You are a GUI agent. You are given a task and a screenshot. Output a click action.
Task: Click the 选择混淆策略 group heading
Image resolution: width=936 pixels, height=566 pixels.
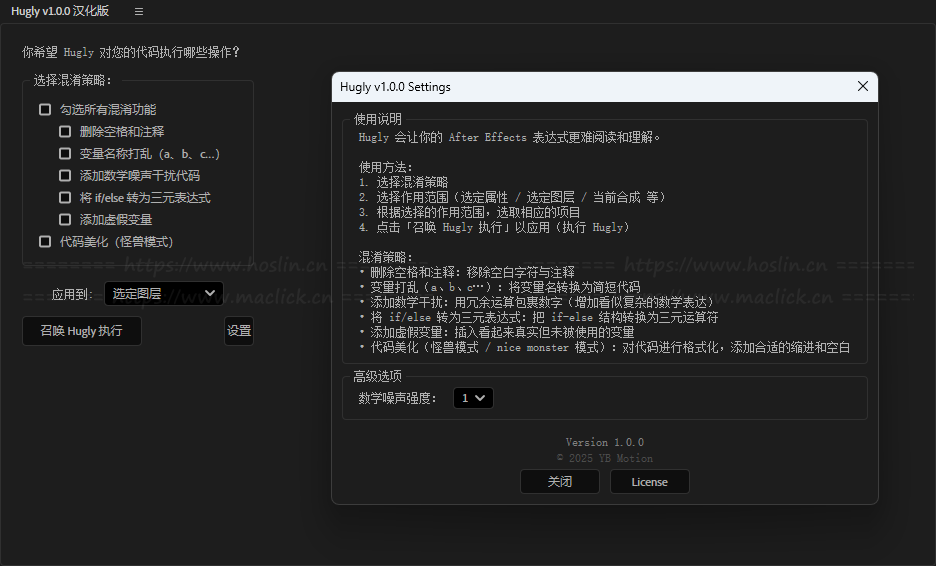[x=72, y=80]
